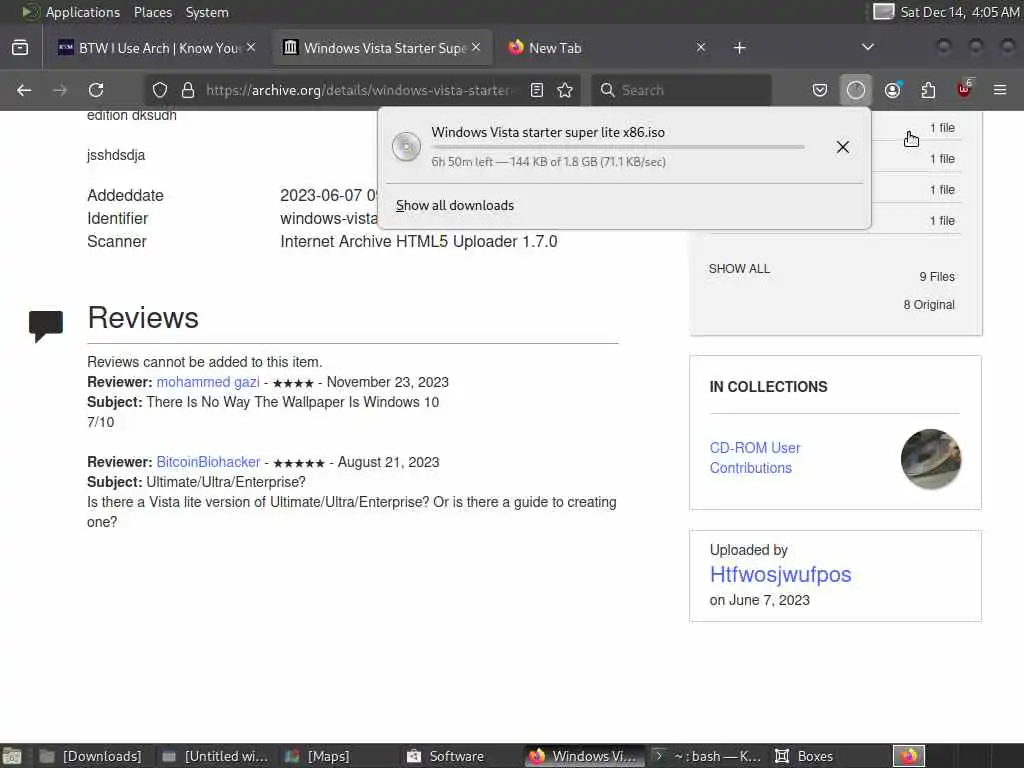
Task: Click the uBlock Origin extension icon
Action: (x=964, y=89)
